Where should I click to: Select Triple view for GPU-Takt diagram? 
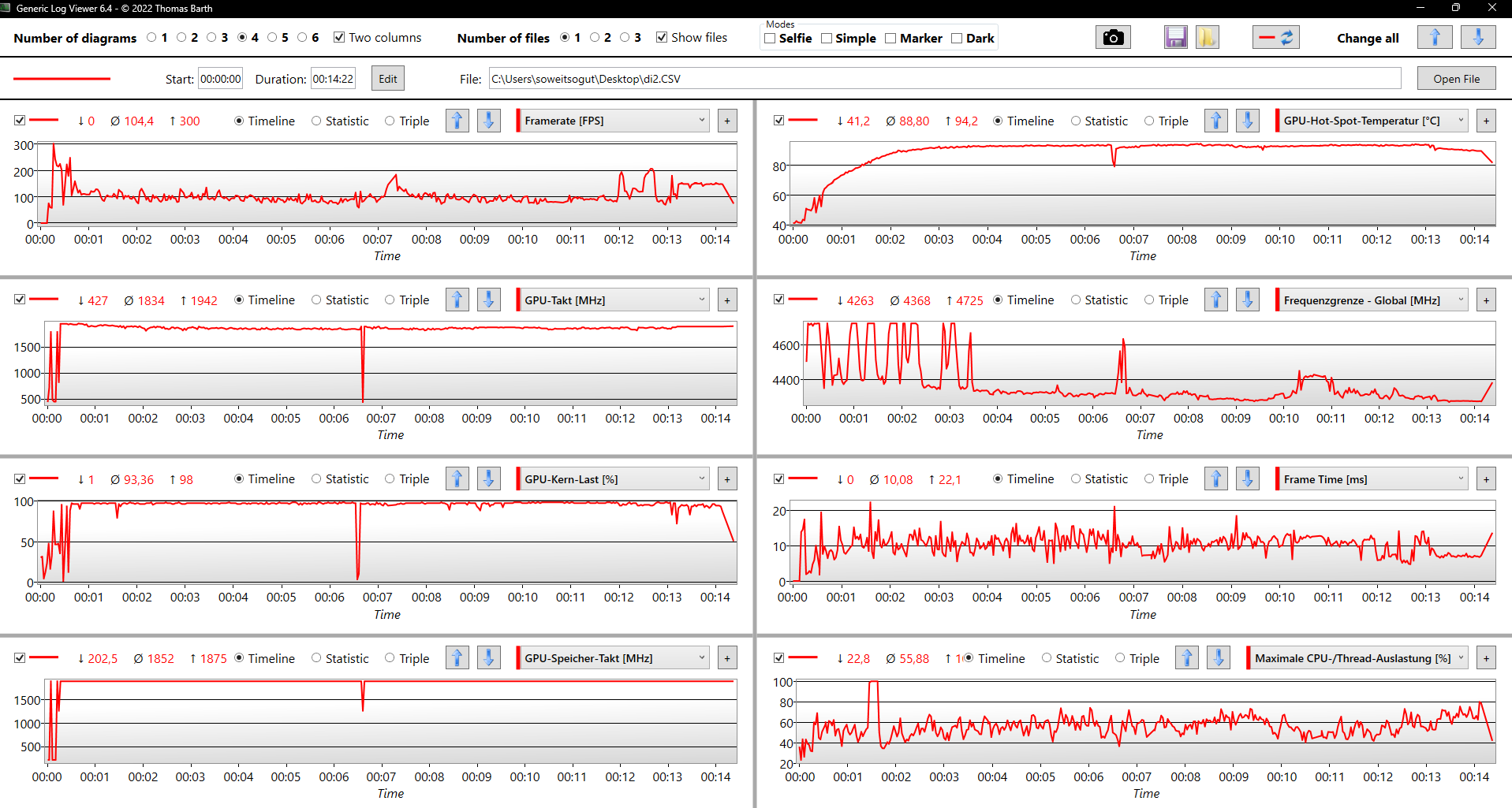tap(390, 300)
